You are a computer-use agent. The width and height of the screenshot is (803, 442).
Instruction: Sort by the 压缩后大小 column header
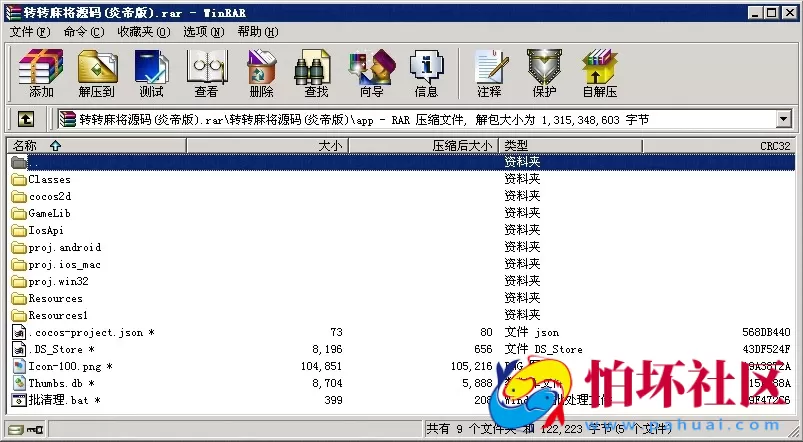pyautogui.click(x=423, y=146)
